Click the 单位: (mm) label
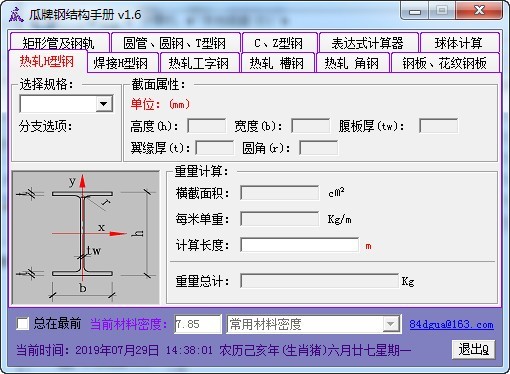 (160, 104)
